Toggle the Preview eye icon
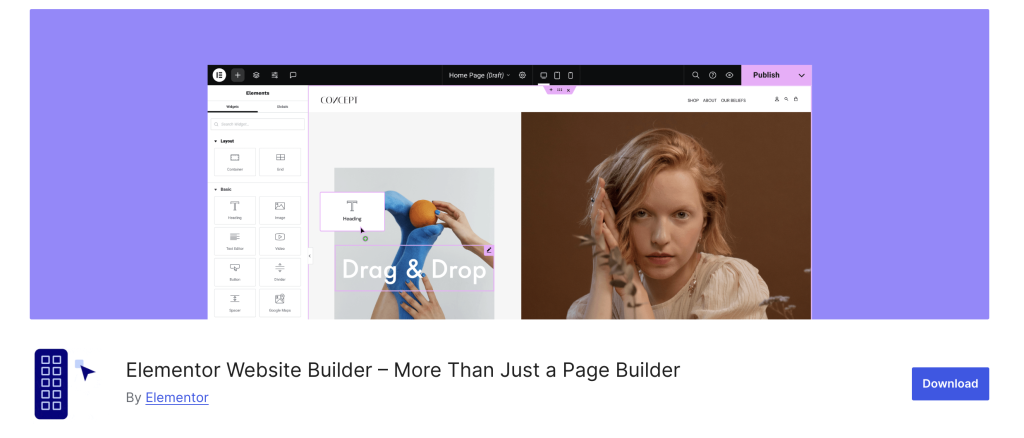Screen dimensions: 1024x438 click(729, 75)
